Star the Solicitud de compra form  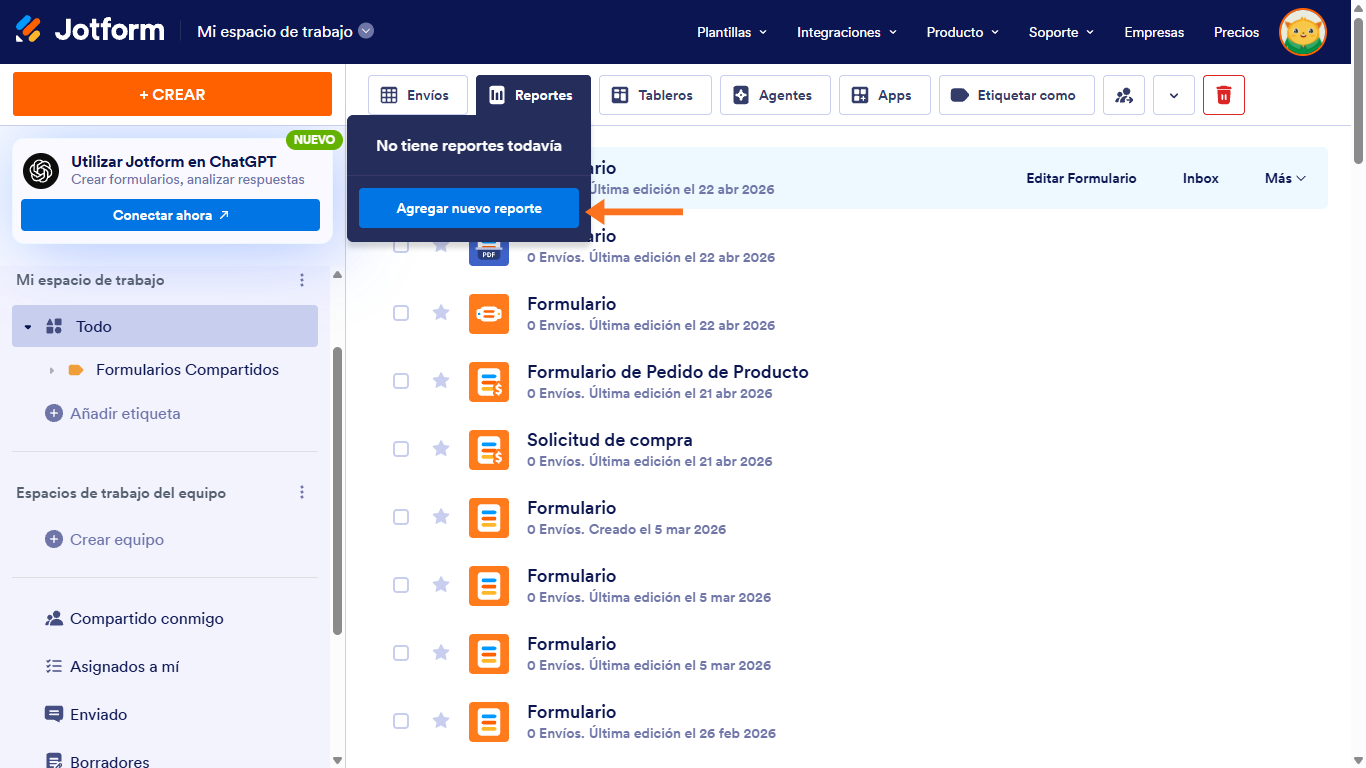[x=441, y=449]
